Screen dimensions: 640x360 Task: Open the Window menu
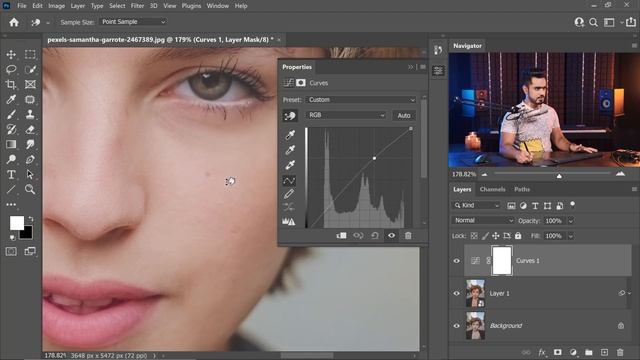pyautogui.click(x=218, y=6)
